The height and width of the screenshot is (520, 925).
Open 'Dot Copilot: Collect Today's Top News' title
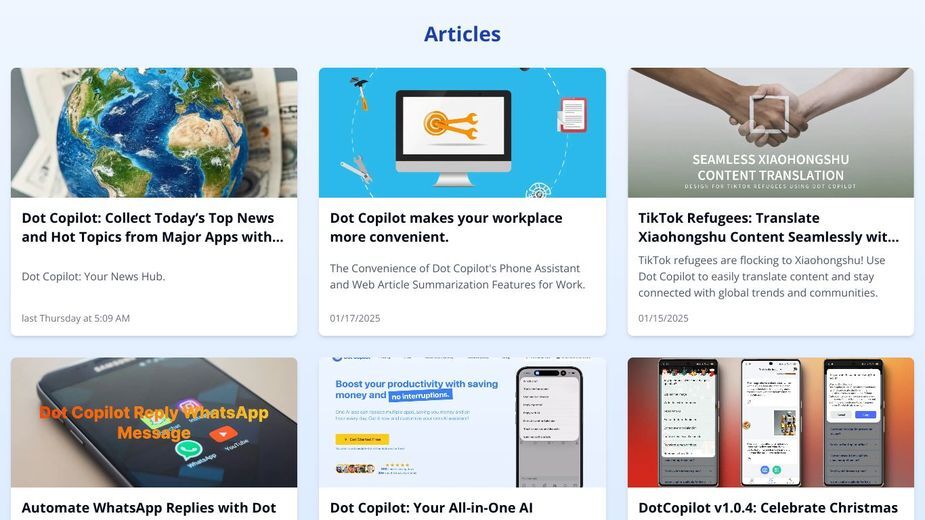click(153, 227)
